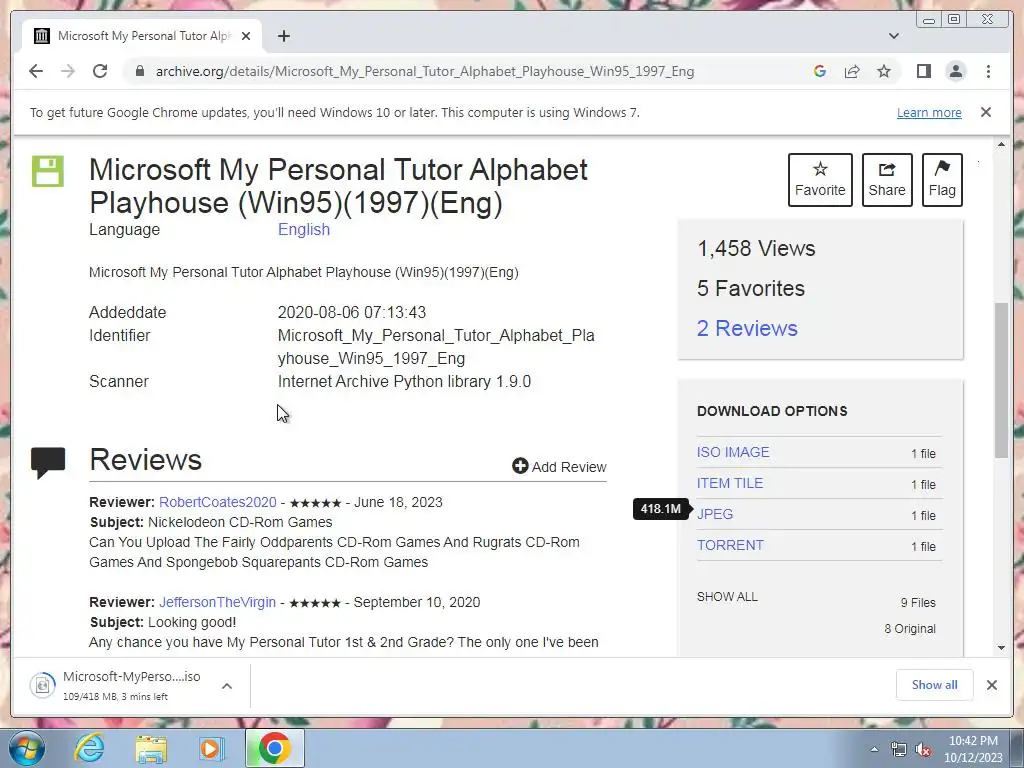Show hidden system tray icons
Image resolution: width=1024 pixels, height=768 pixels.
coord(874,749)
